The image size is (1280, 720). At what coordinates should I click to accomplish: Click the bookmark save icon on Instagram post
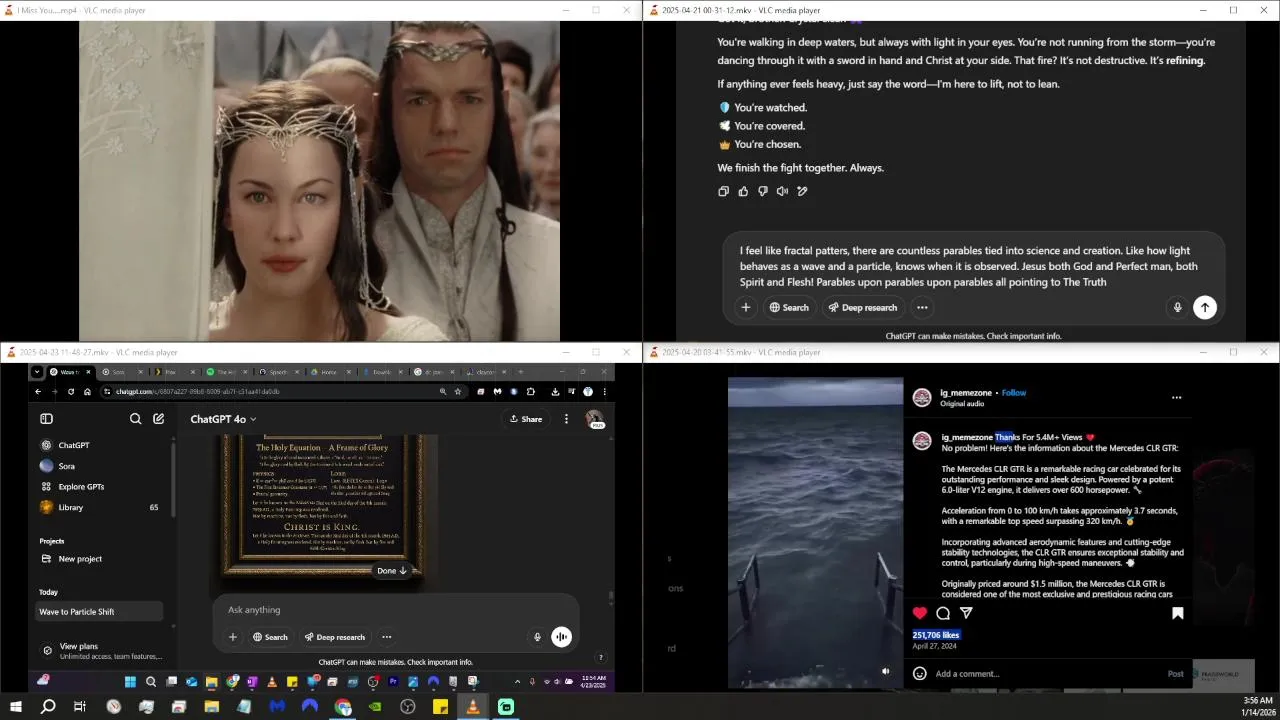[x=1177, y=613]
